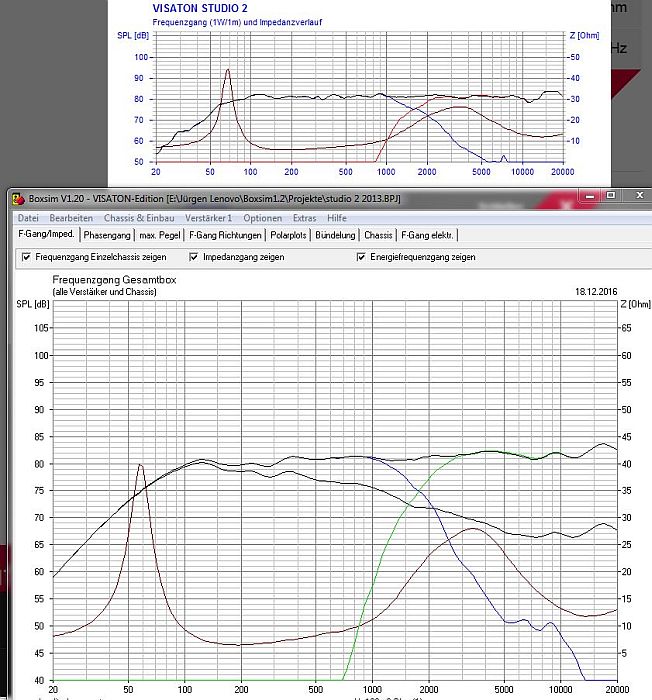Open the Optionen menu

(263, 218)
